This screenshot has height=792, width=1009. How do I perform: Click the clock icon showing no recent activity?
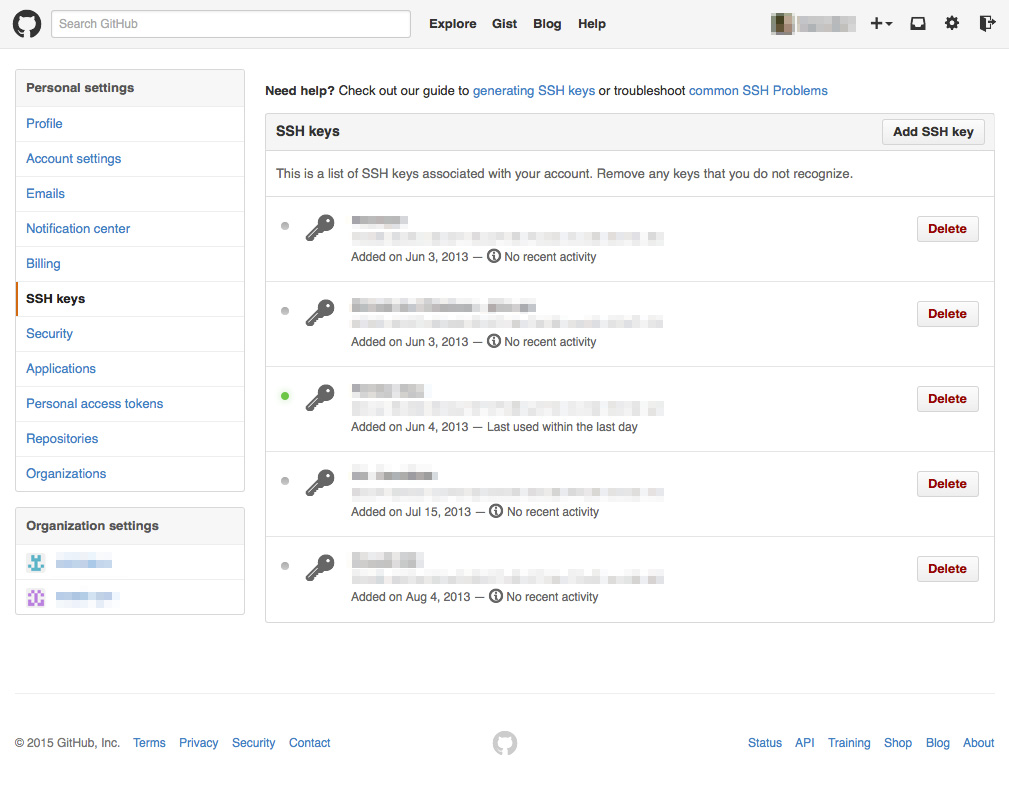pyautogui.click(x=494, y=256)
